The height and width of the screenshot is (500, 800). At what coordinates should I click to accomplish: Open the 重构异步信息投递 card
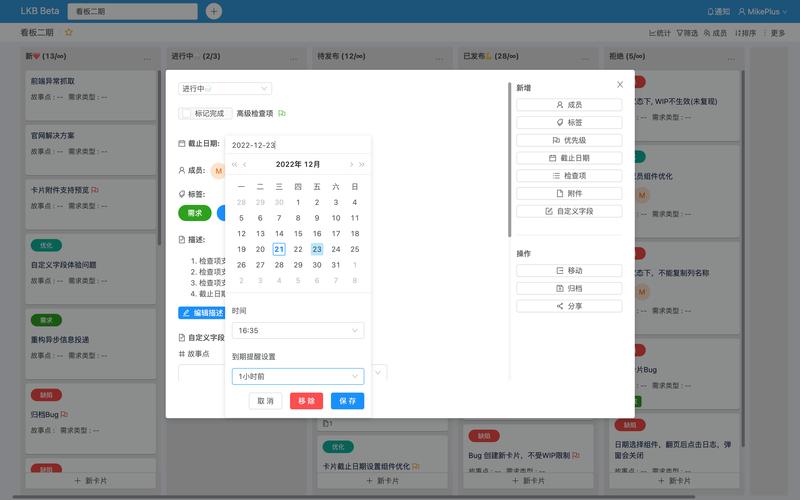(x=91, y=344)
